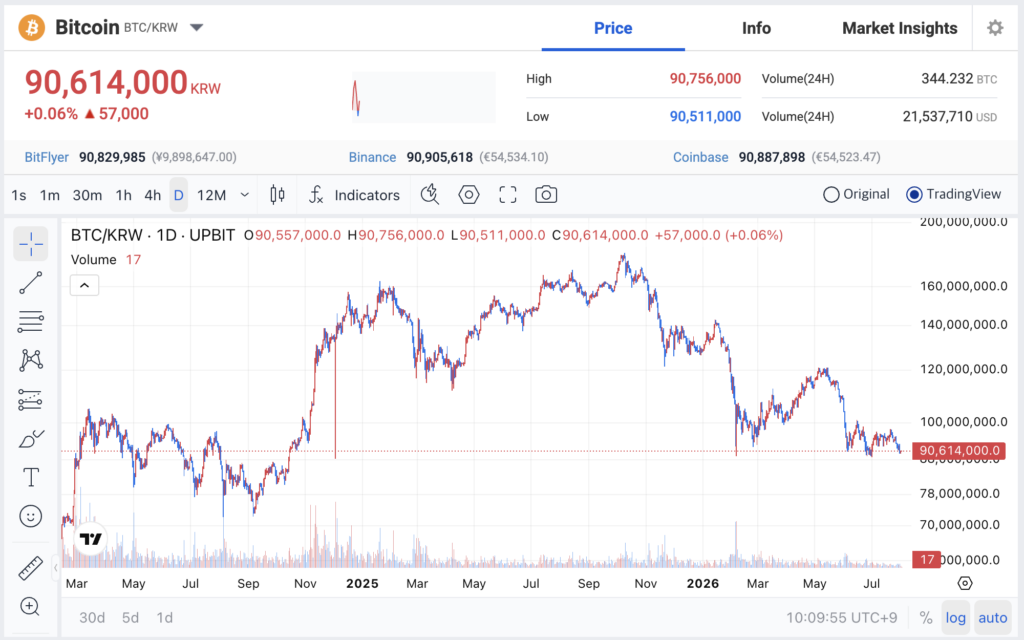Switch to the Price tab
The width and height of the screenshot is (1024, 640).
click(613, 28)
